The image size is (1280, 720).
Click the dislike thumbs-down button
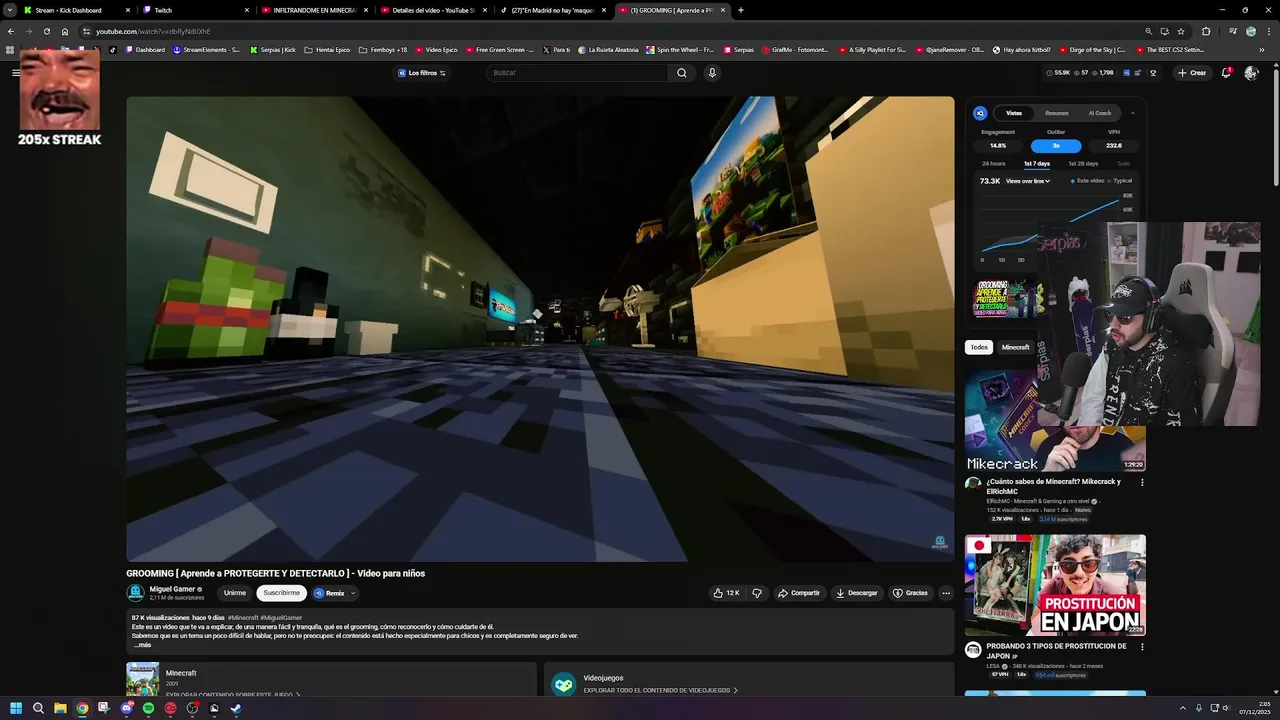(757, 593)
